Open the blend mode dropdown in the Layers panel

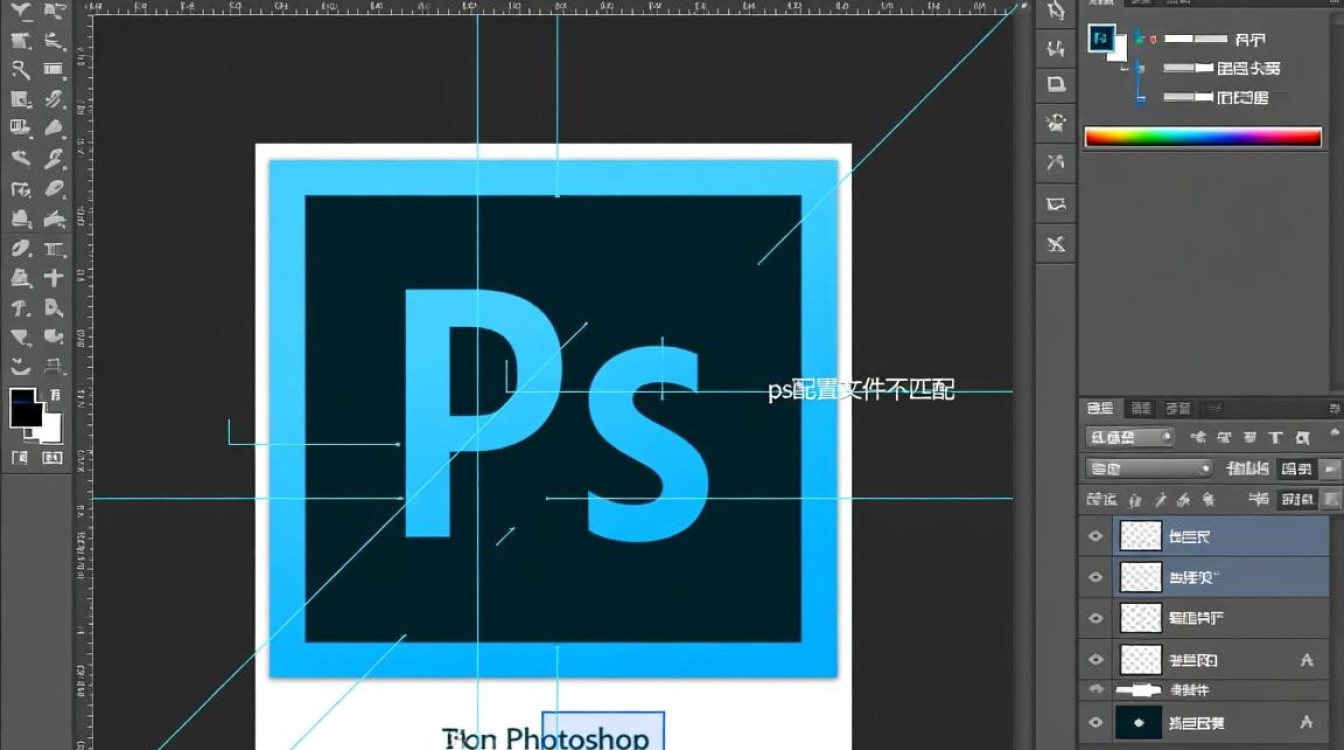tap(1145, 468)
